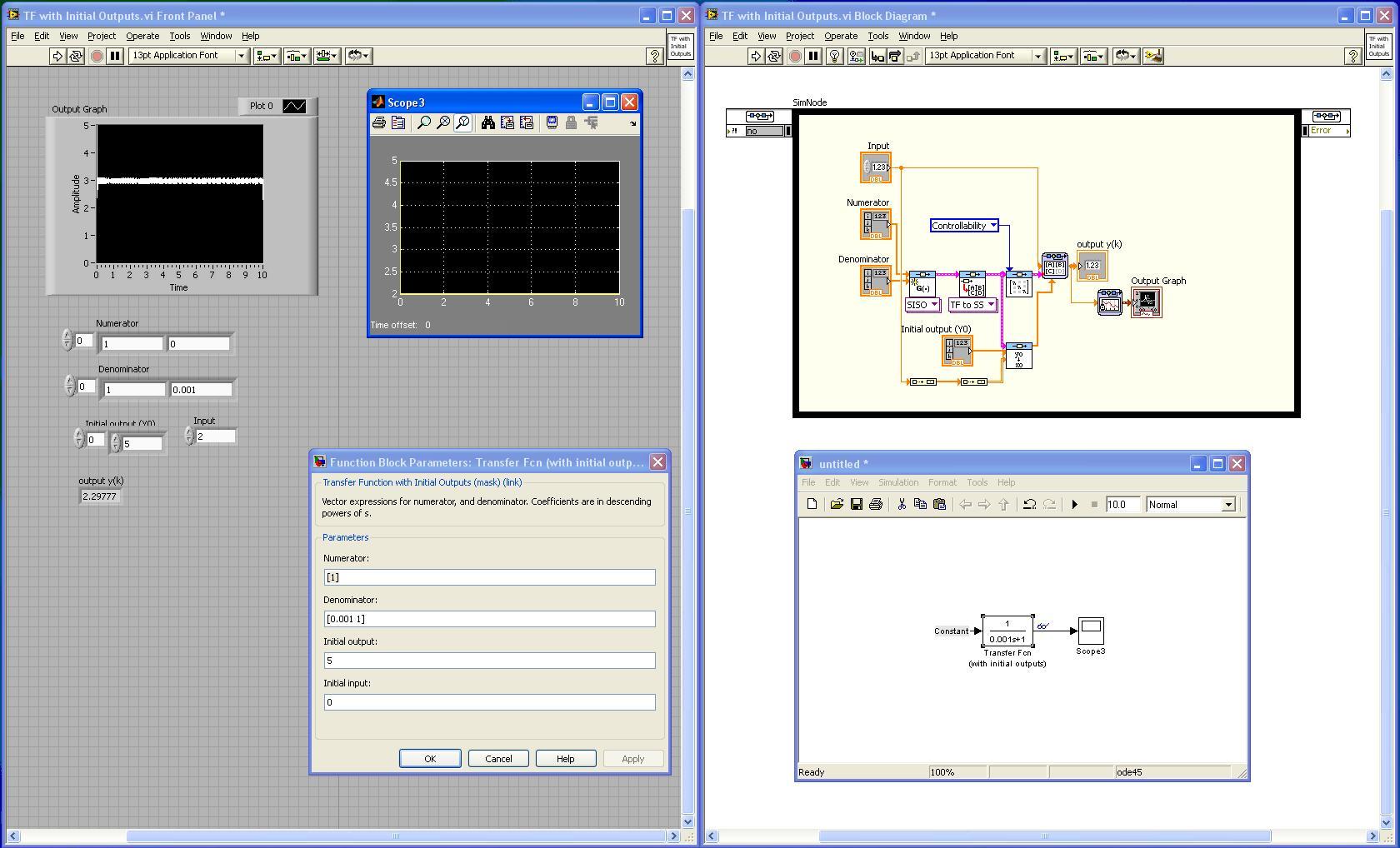The width and height of the screenshot is (1400, 848).
Task: Click Initial output parameter field
Action: [489, 661]
